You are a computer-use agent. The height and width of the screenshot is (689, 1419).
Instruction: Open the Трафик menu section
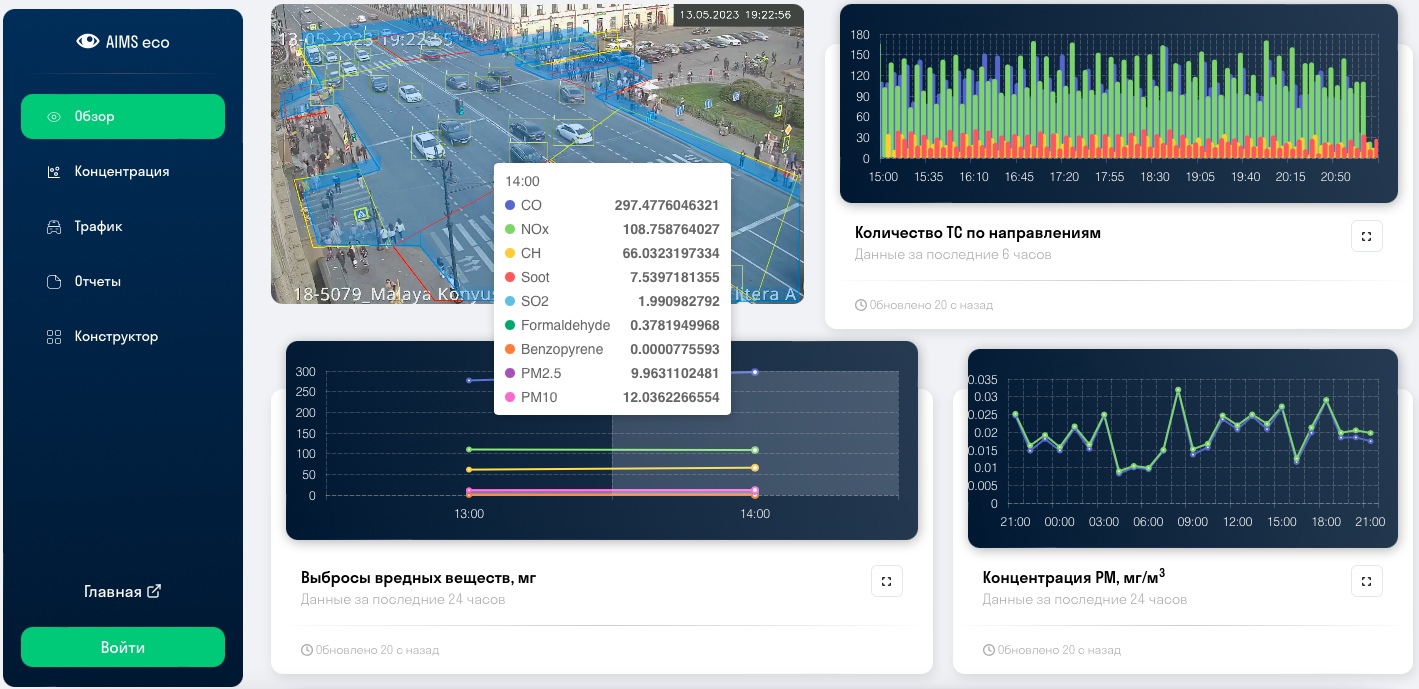[98, 227]
